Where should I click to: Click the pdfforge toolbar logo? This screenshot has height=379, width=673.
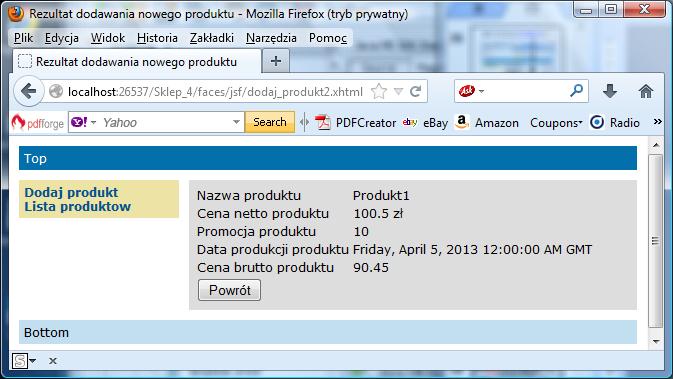tap(38, 123)
